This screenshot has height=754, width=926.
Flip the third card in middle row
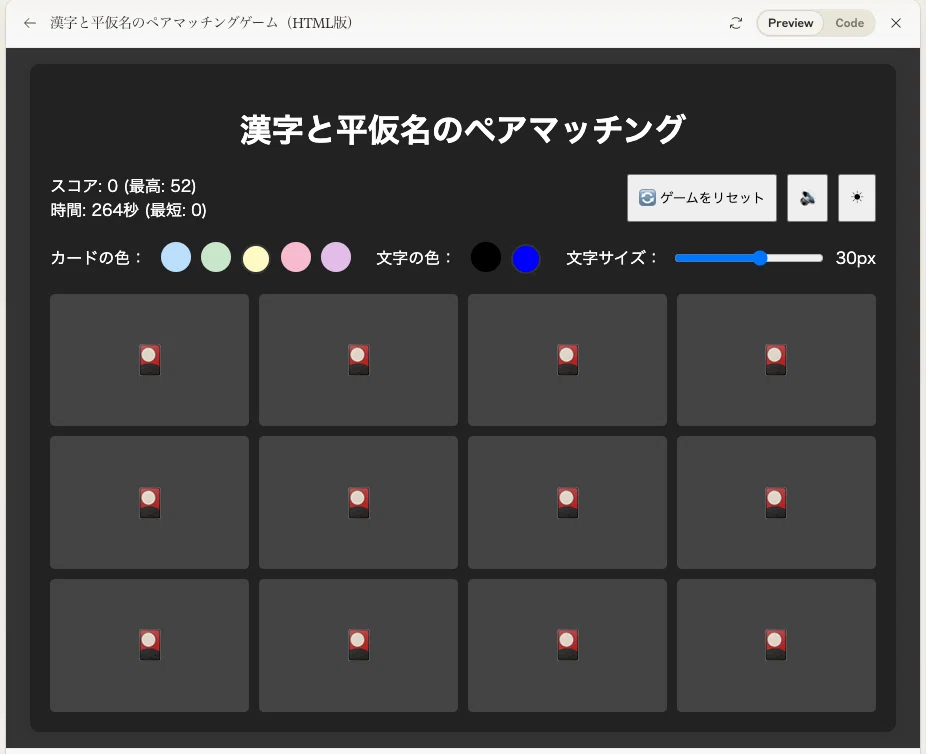568,502
